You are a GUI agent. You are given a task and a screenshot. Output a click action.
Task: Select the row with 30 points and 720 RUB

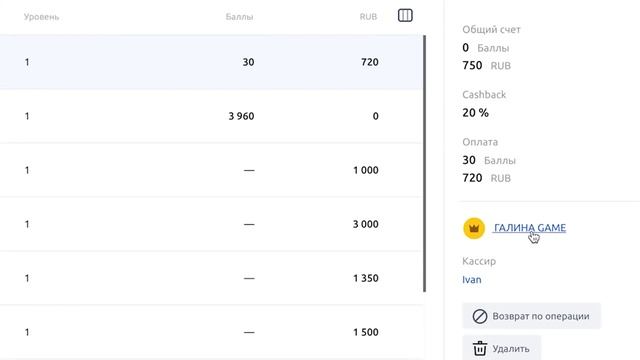pyautogui.click(x=211, y=62)
